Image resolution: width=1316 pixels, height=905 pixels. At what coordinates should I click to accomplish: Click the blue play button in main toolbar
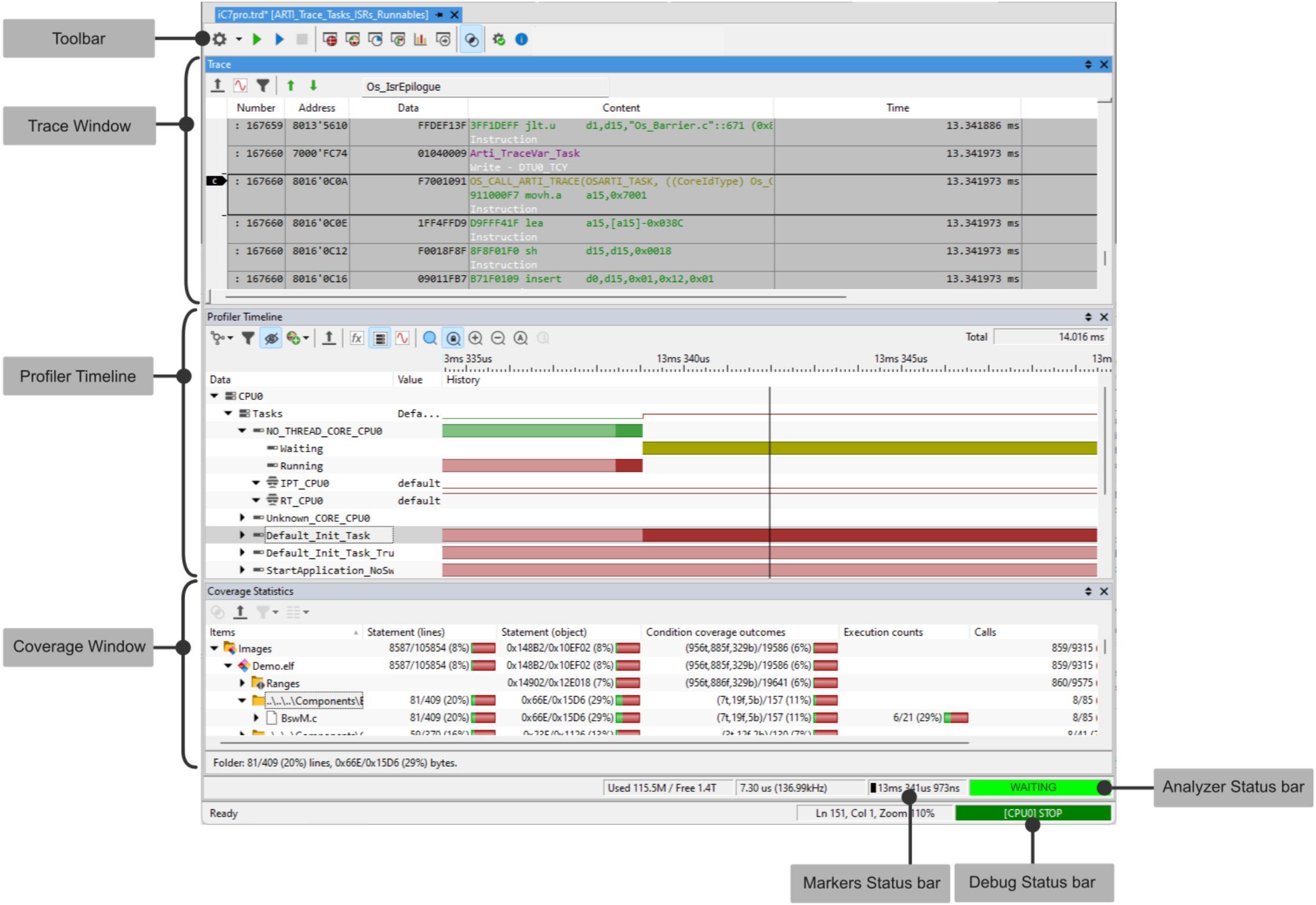pos(279,39)
